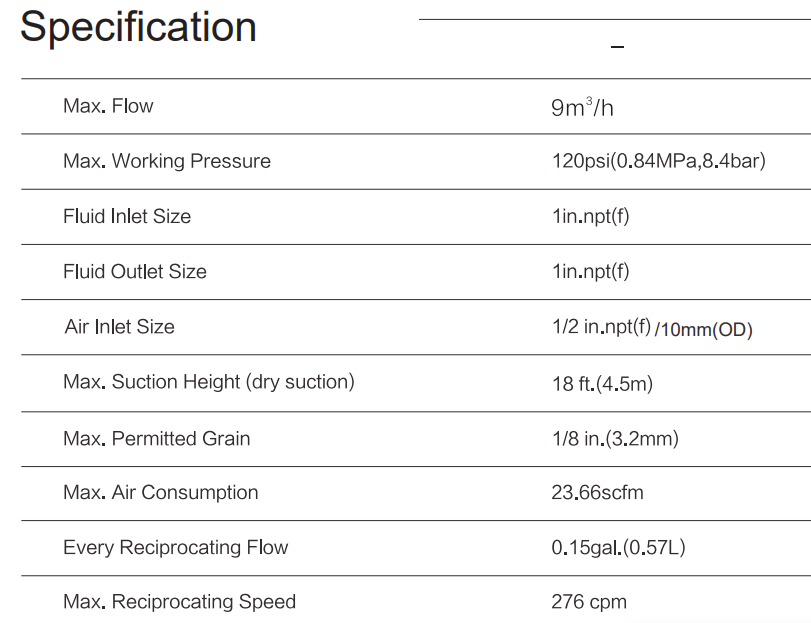Select the Fluid Outlet Size 1in.npt(f) value

590,271
